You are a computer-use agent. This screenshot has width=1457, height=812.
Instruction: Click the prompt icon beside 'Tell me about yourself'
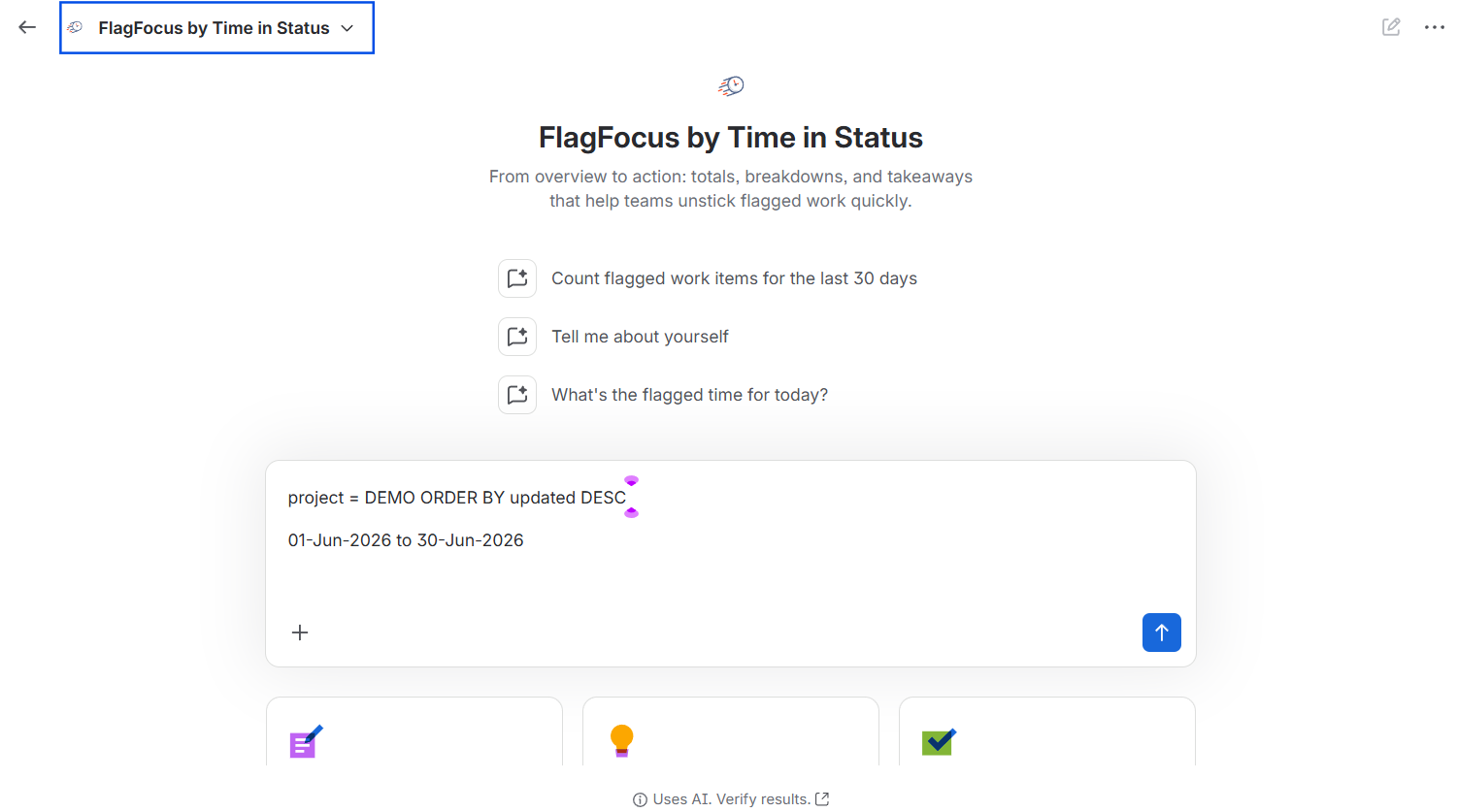click(x=517, y=337)
